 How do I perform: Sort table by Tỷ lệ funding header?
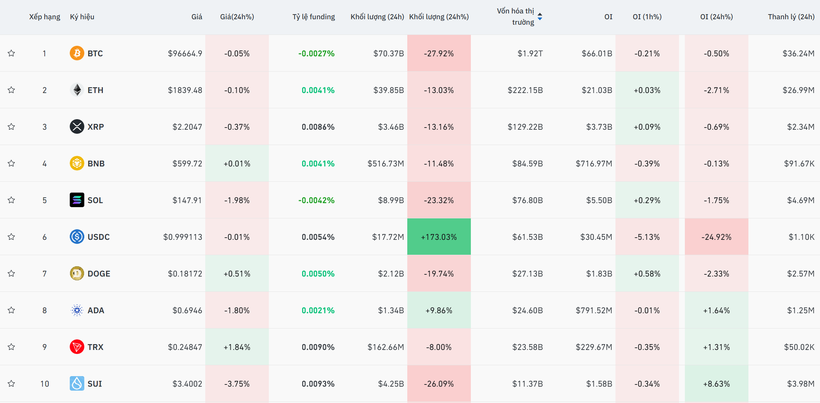(x=313, y=17)
